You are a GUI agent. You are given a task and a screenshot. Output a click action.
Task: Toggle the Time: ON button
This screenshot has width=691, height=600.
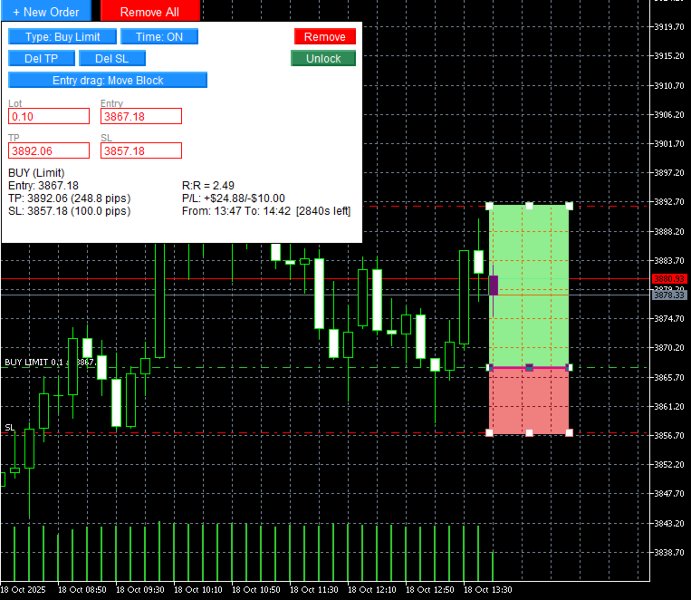click(159, 37)
